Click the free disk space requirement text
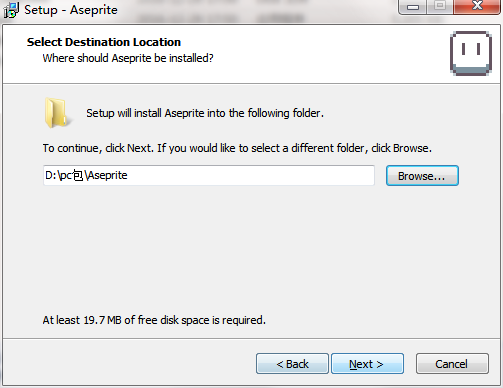The height and width of the screenshot is (388, 503). (x=154, y=320)
